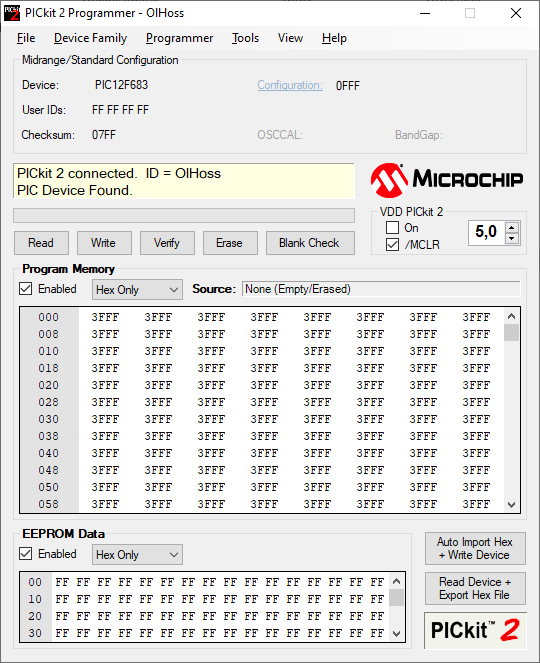The width and height of the screenshot is (540, 663).
Task: Click EEPROM Data scrollbar down arrow
Action: point(396,633)
